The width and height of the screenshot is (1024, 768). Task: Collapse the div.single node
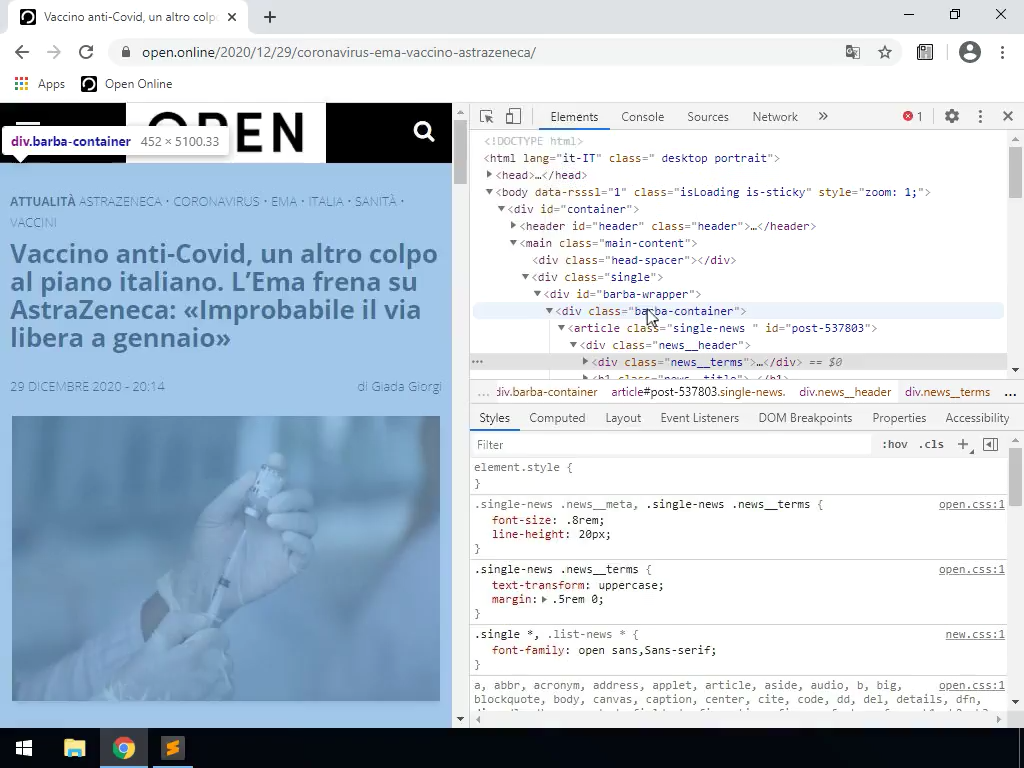coord(525,277)
